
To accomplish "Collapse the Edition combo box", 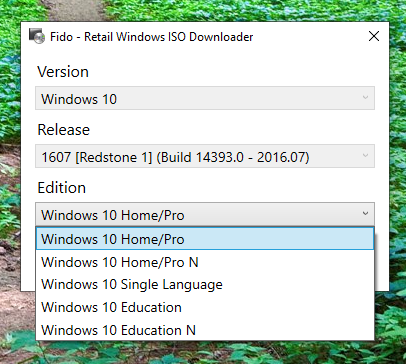I will [x=205, y=214].
